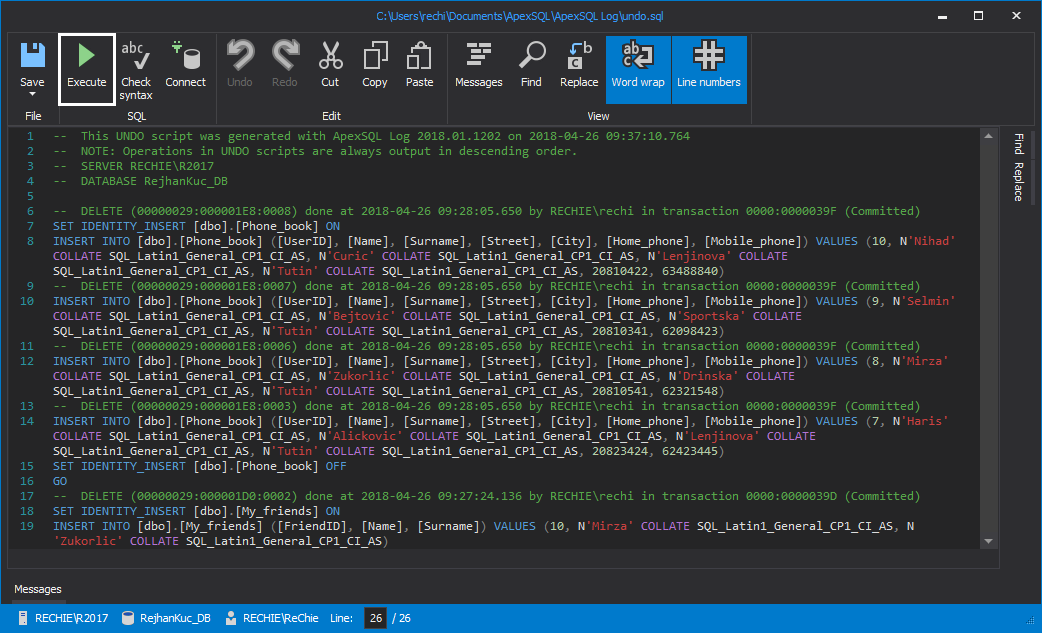Click the Connect database icon
The width and height of the screenshot is (1042, 633).
pos(185,58)
